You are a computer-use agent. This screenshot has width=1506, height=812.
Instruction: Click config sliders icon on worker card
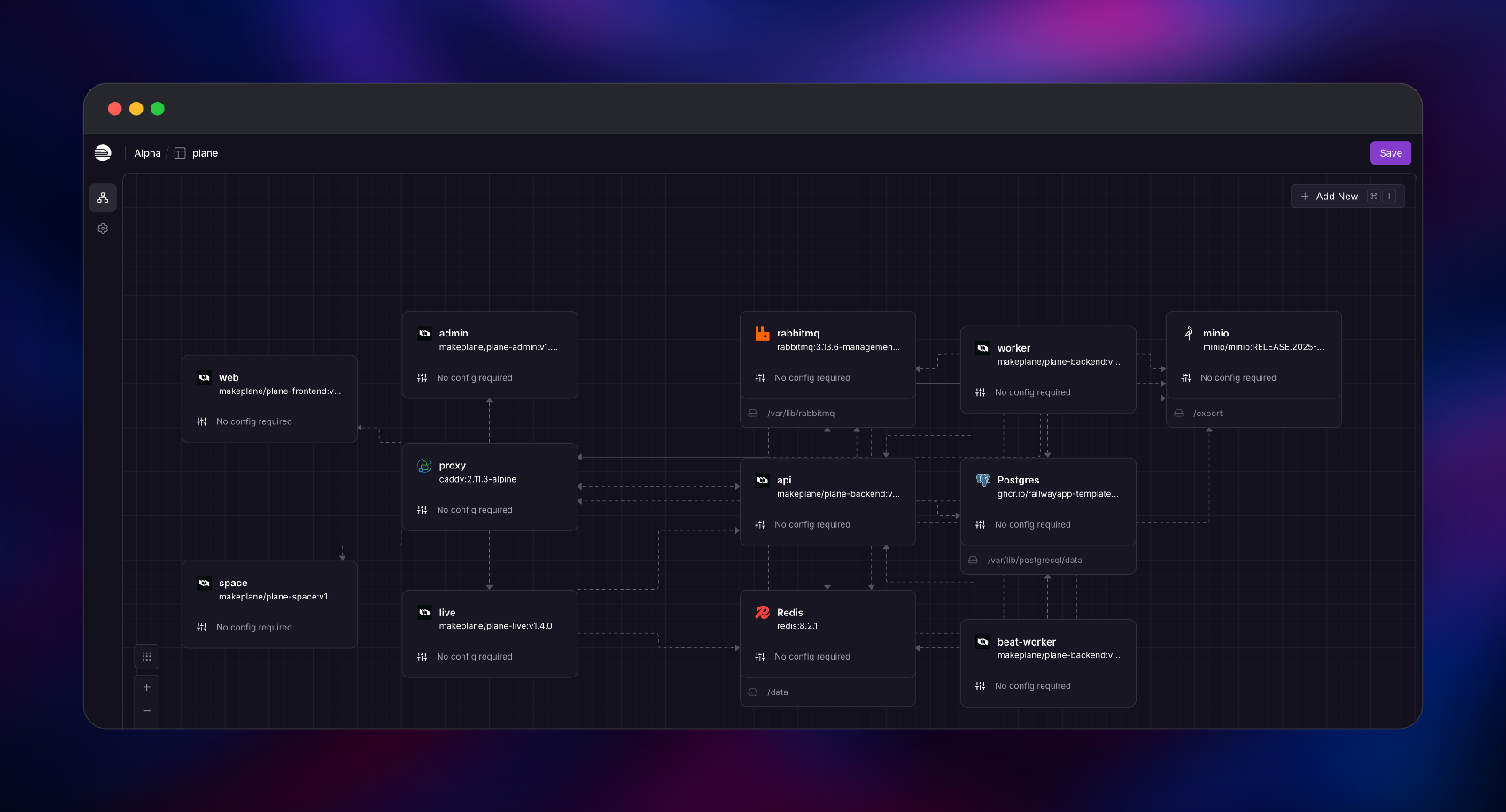click(x=980, y=392)
